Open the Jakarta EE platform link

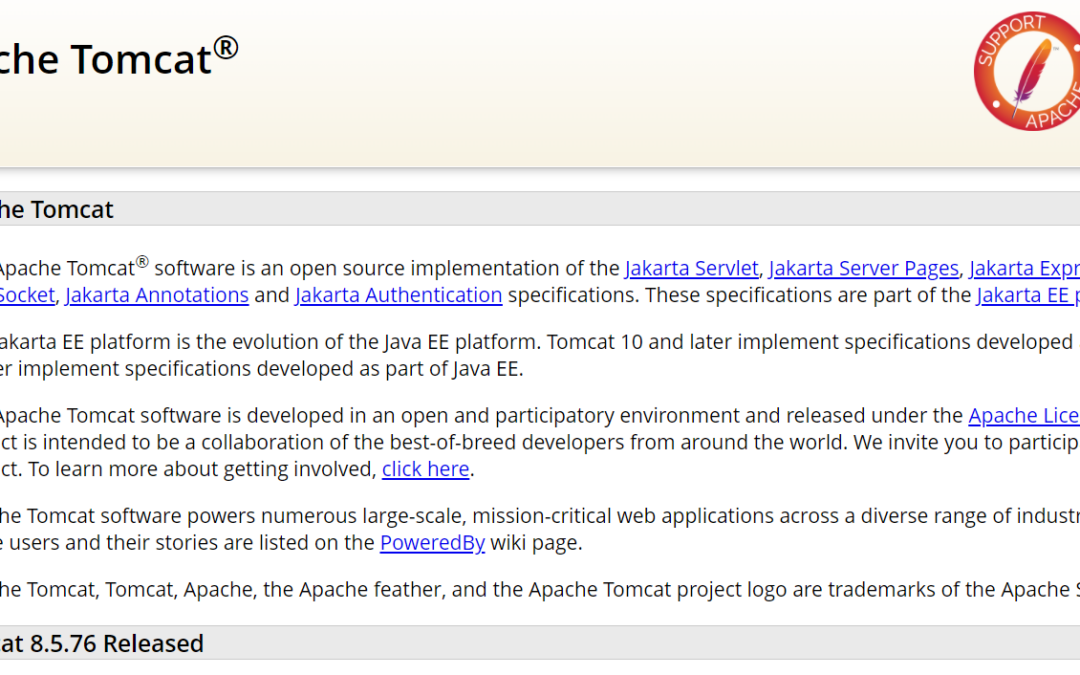pos(1027,295)
